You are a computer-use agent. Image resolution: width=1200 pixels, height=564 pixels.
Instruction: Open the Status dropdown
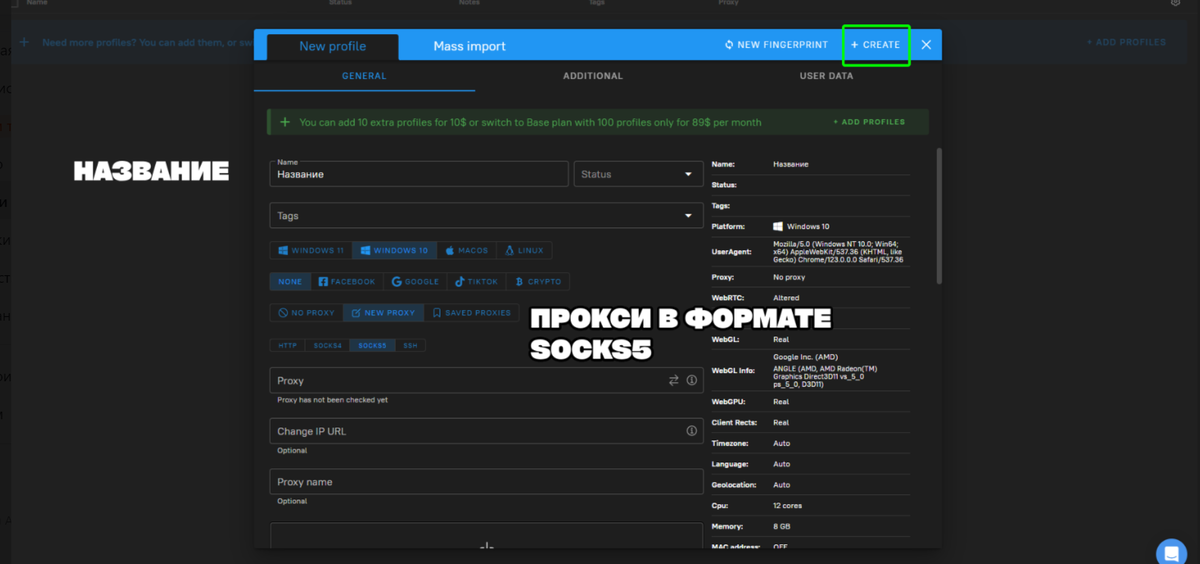point(638,174)
